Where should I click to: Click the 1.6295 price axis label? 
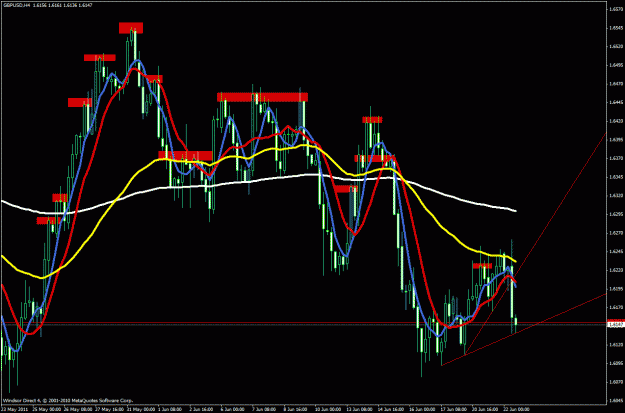(615, 214)
